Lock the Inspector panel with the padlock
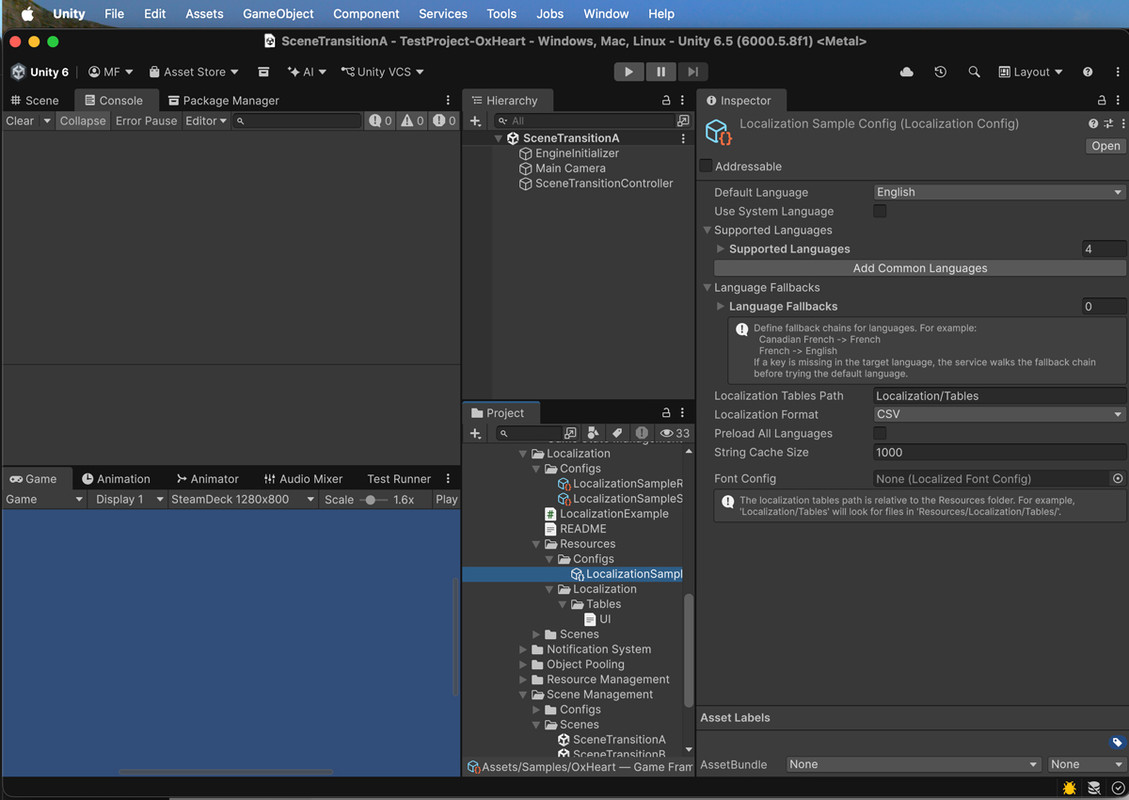 click(x=1101, y=100)
